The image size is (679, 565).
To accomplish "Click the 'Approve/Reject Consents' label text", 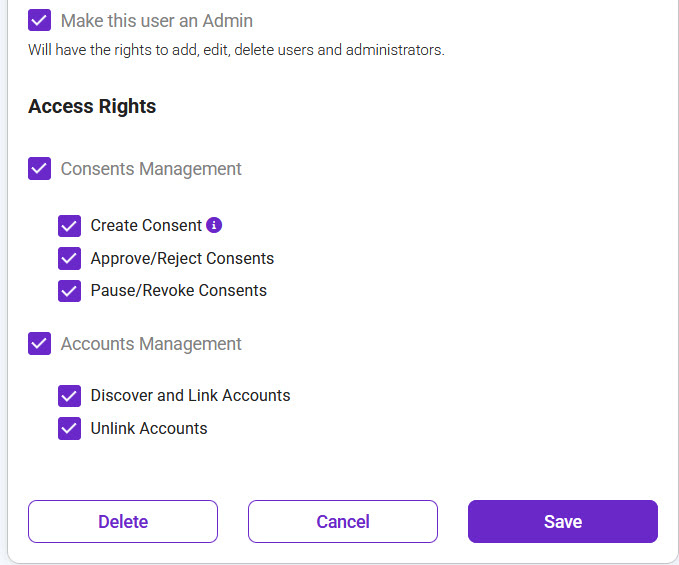I will (182, 258).
